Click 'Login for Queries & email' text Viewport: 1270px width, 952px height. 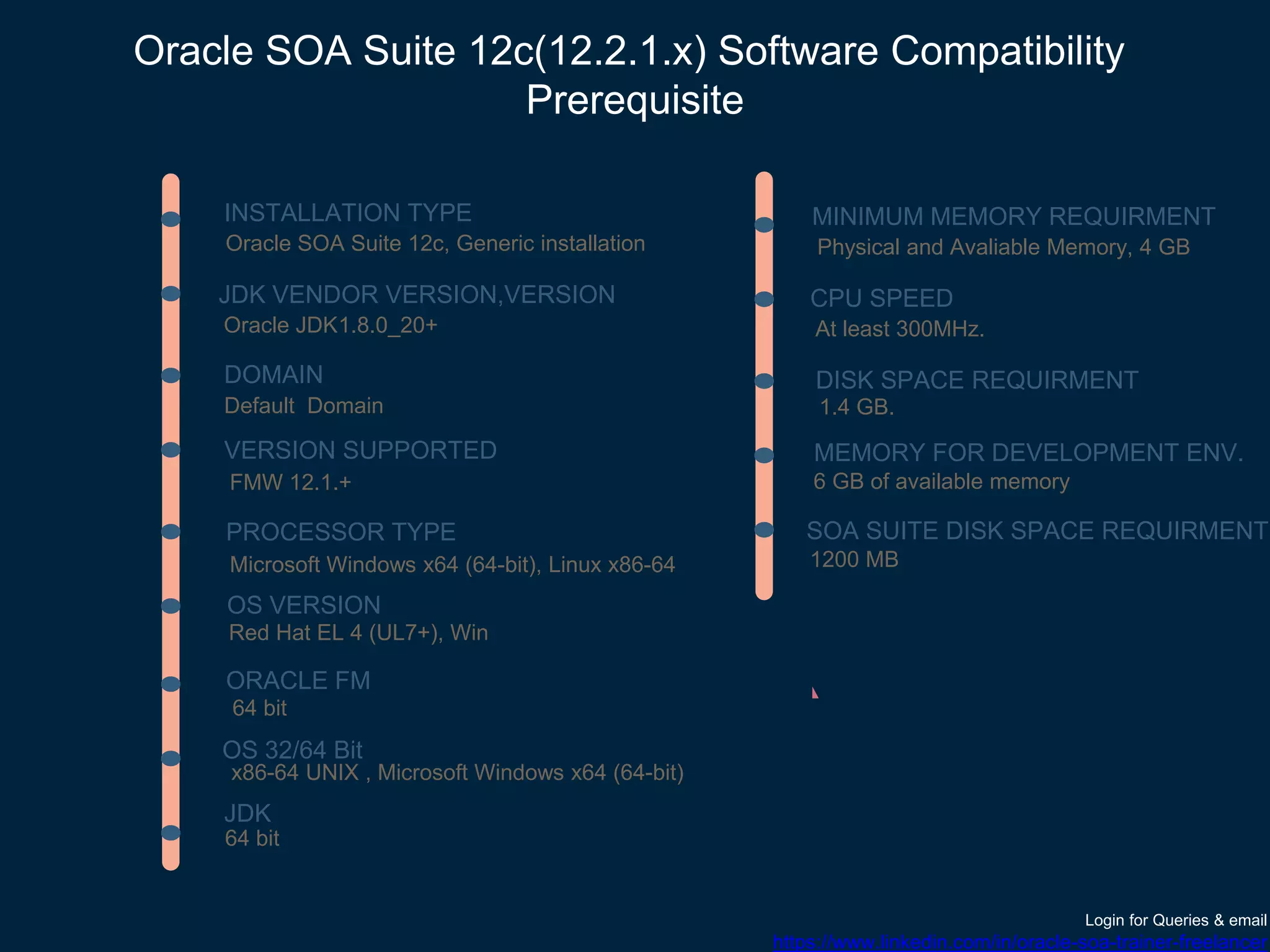click(1176, 920)
